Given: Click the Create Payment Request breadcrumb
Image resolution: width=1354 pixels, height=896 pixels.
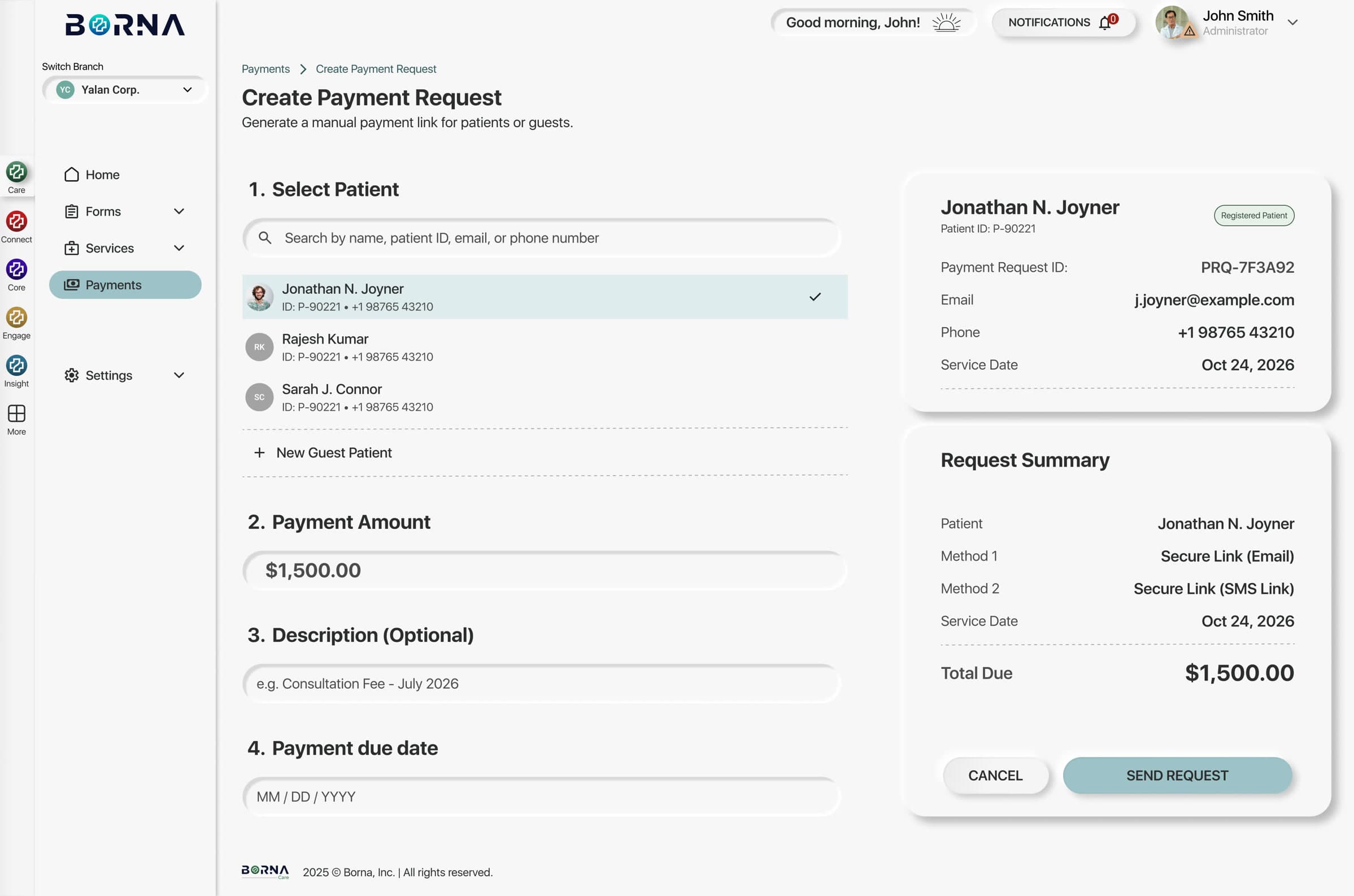Looking at the screenshot, I should pos(376,69).
